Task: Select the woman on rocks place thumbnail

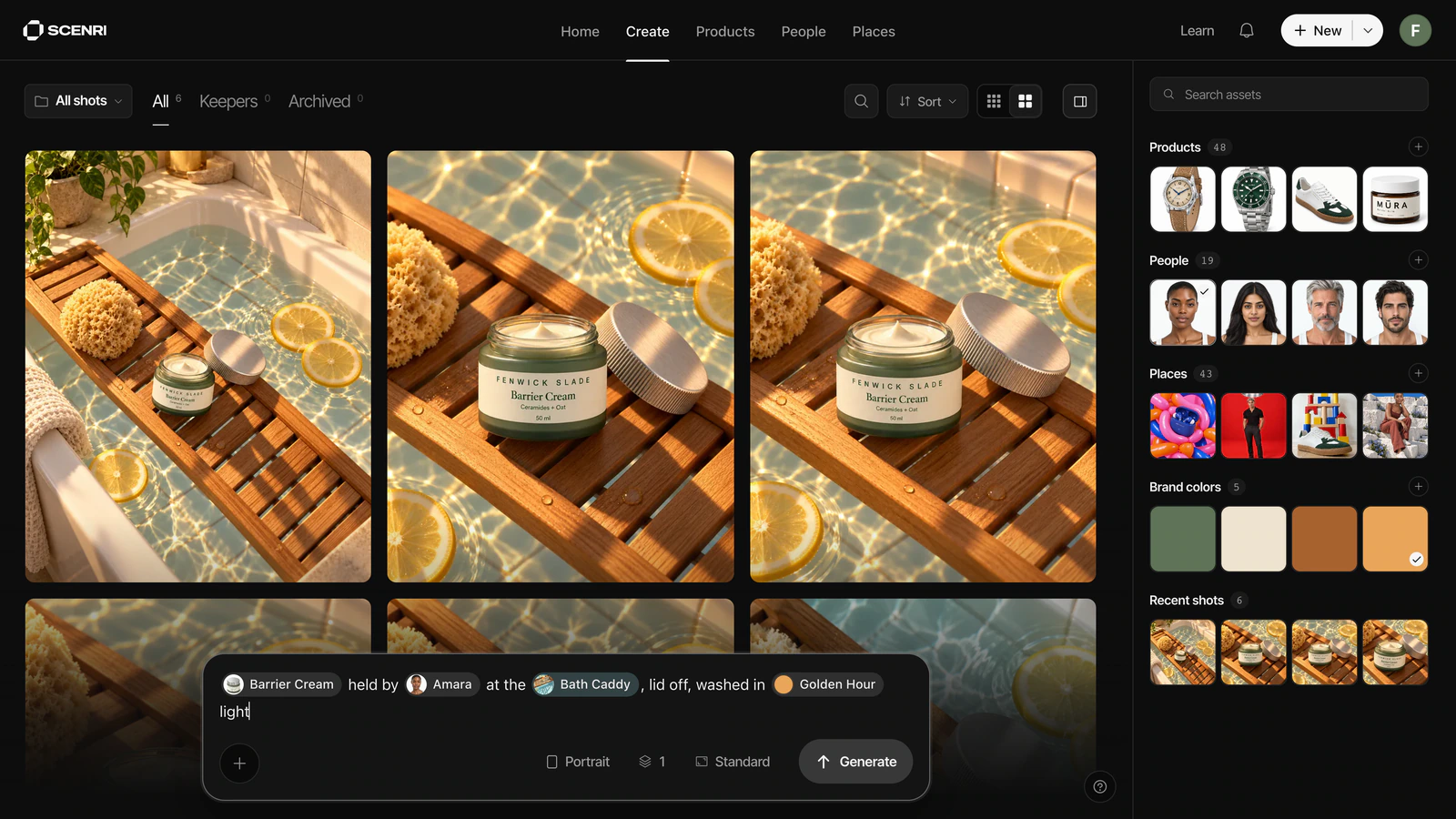Action: pyautogui.click(x=1395, y=426)
